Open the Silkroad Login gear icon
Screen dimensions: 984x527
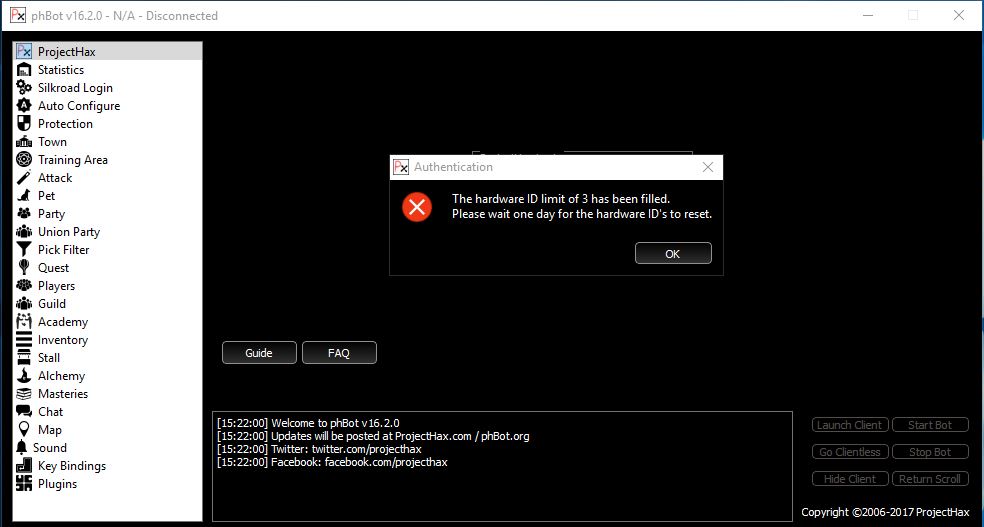(x=24, y=88)
